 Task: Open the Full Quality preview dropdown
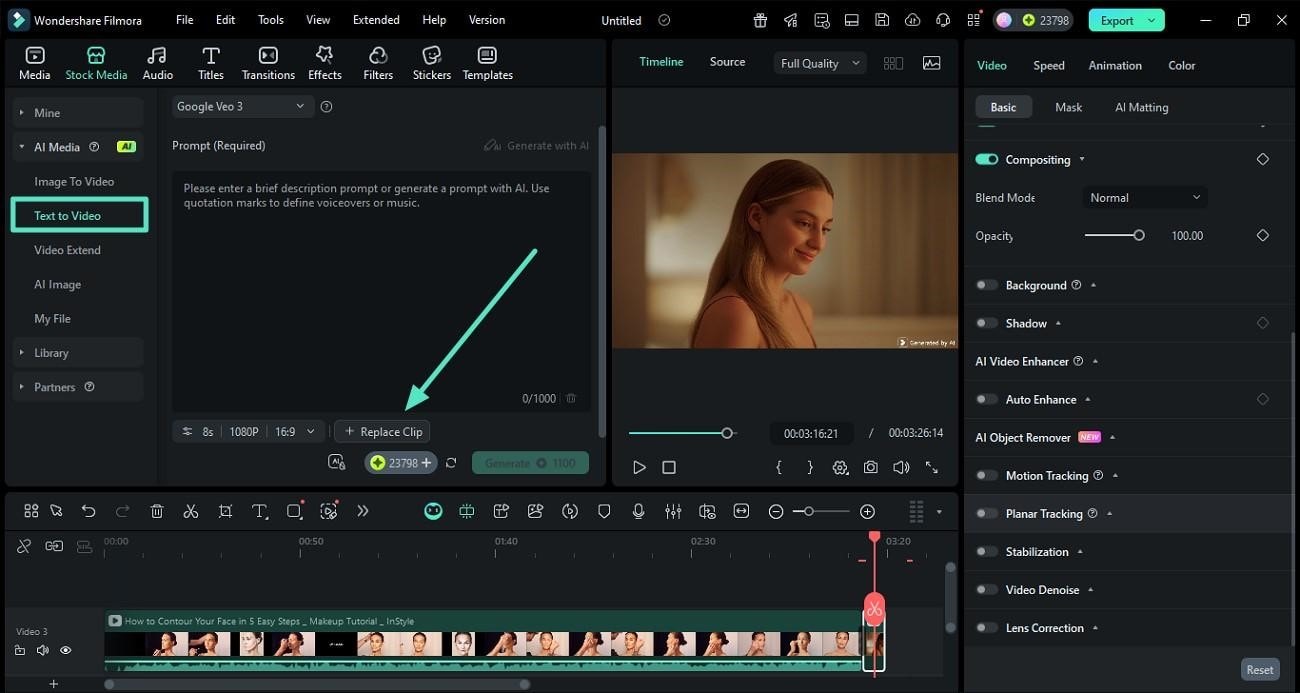tap(819, 63)
